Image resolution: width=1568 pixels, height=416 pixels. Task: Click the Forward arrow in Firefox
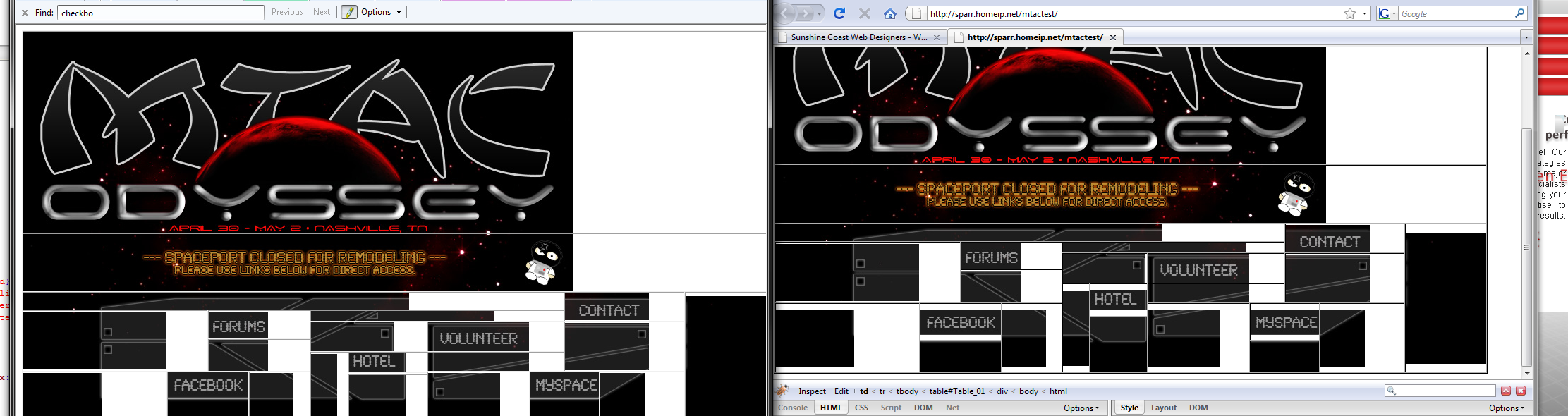805,13
